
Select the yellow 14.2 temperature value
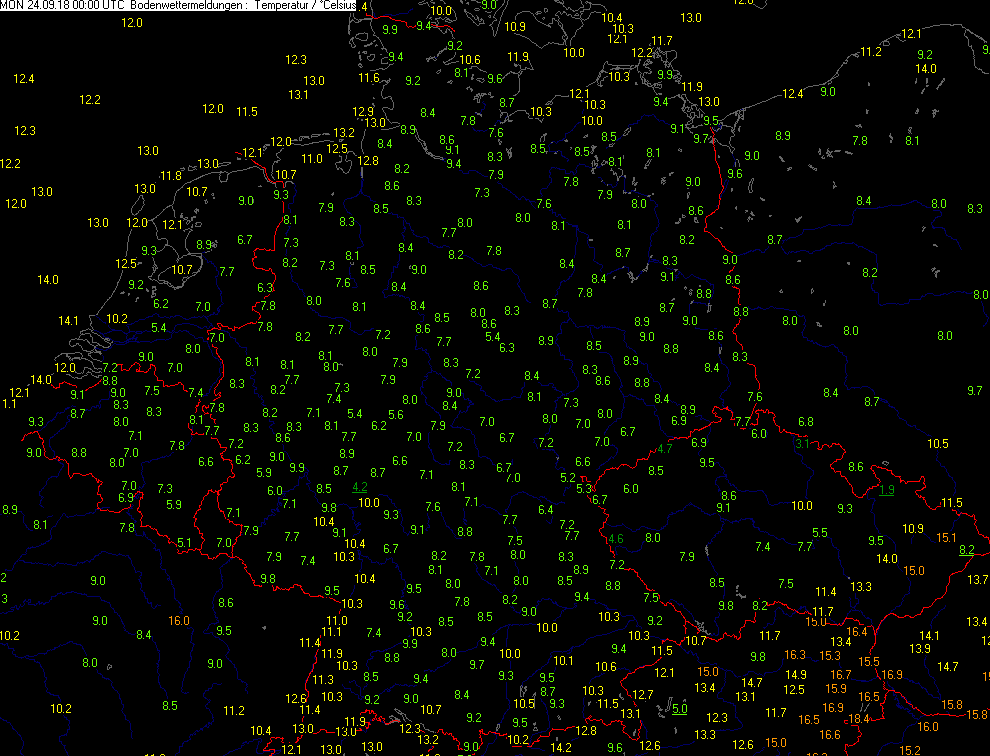[x=561, y=747]
